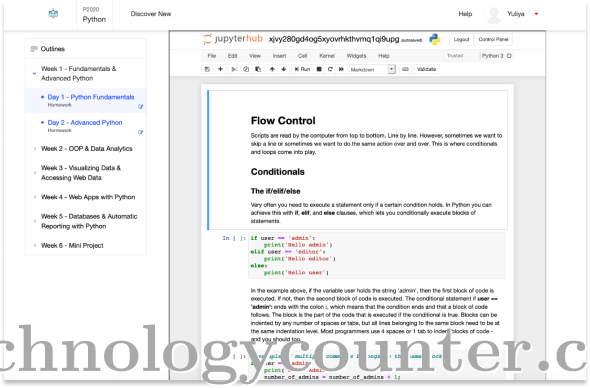Viewport: 590px width, 388px height.
Task: Move selected cell up arrow
Action: click(x=272, y=69)
